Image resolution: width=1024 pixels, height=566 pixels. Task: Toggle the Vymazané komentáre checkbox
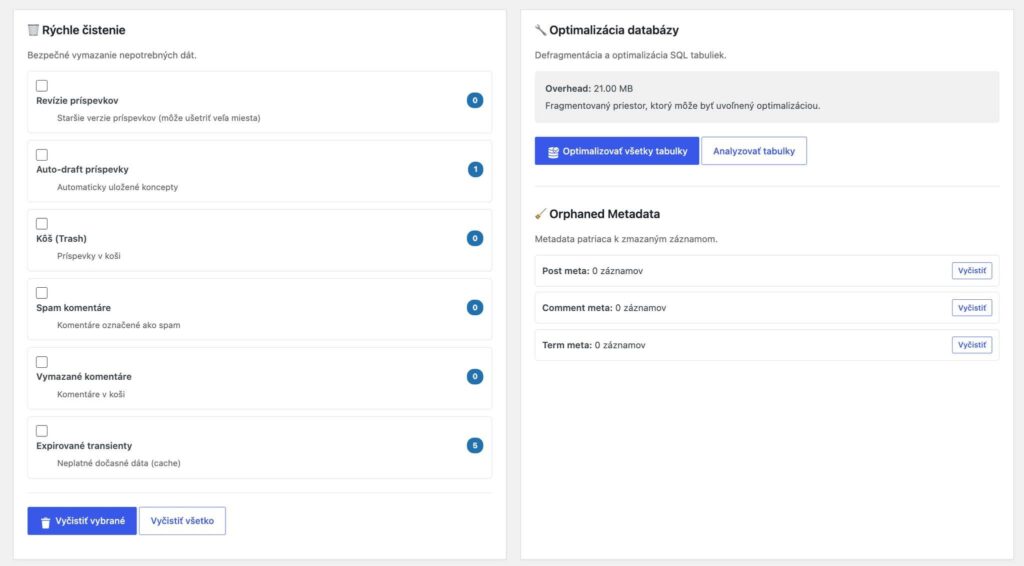point(42,362)
